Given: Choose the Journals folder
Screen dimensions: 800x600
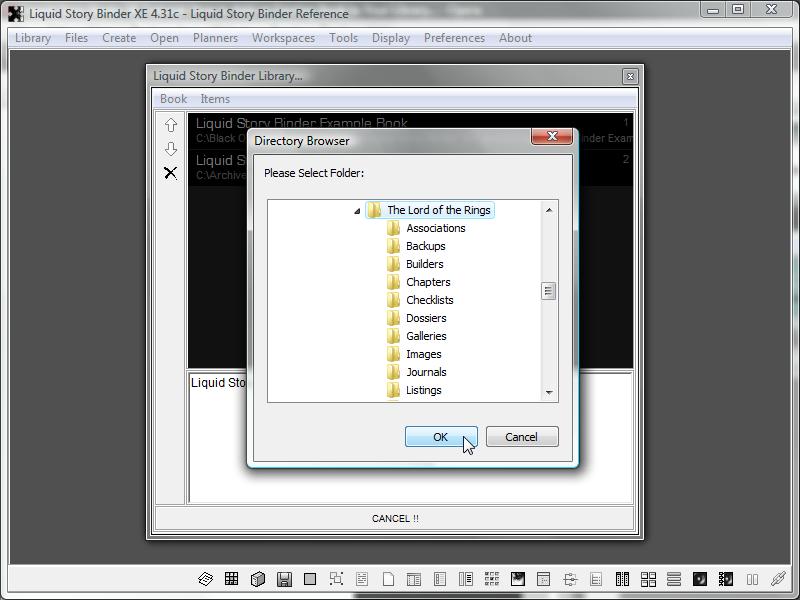Looking at the screenshot, I should click(x=426, y=372).
